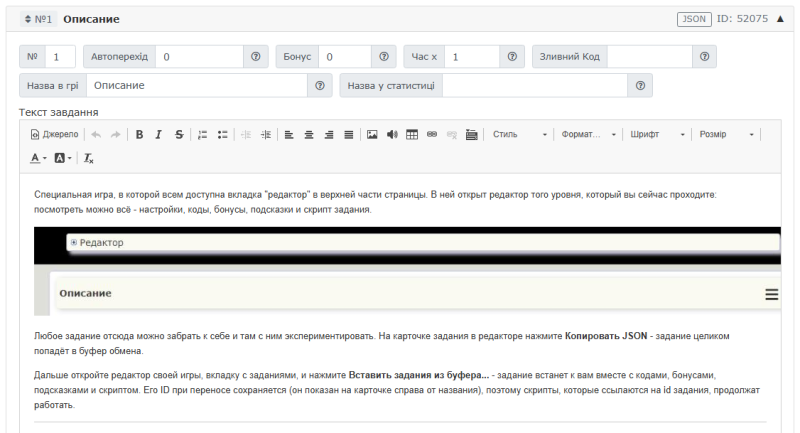Insert an image into the text
This screenshot has height=433, width=800.
[372, 135]
